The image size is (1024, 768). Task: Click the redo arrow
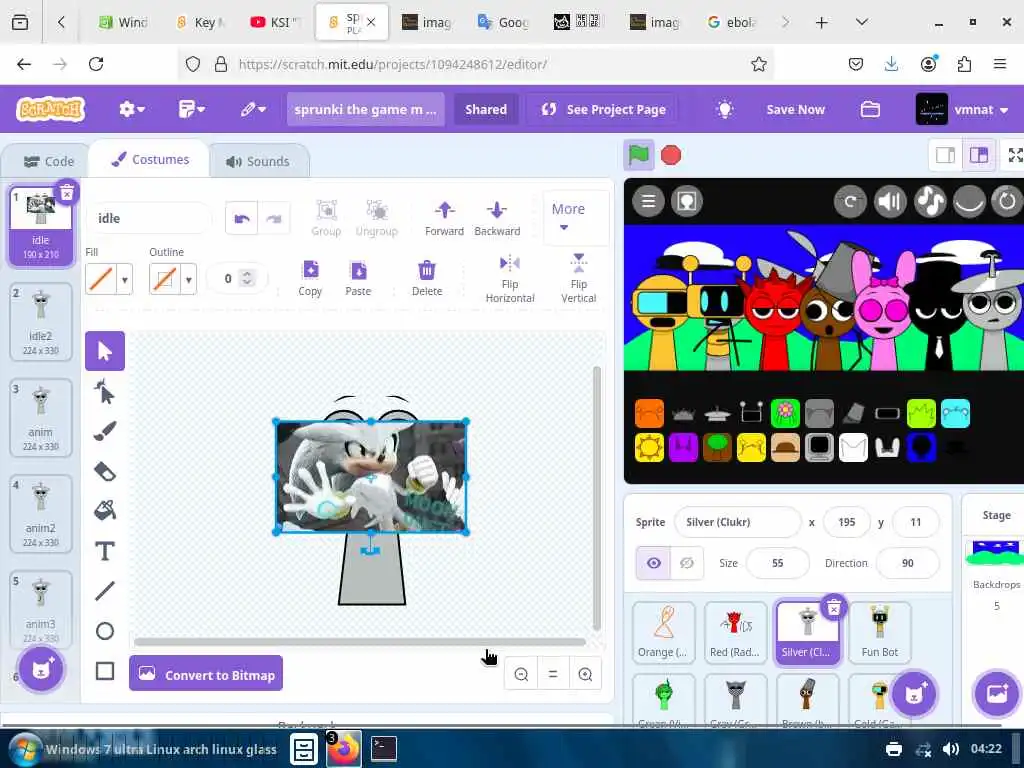tap(274, 219)
